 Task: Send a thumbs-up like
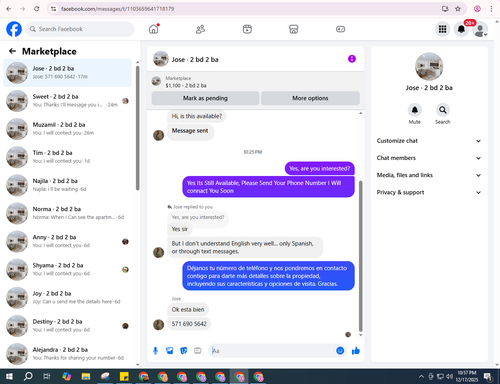[x=356, y=351]
